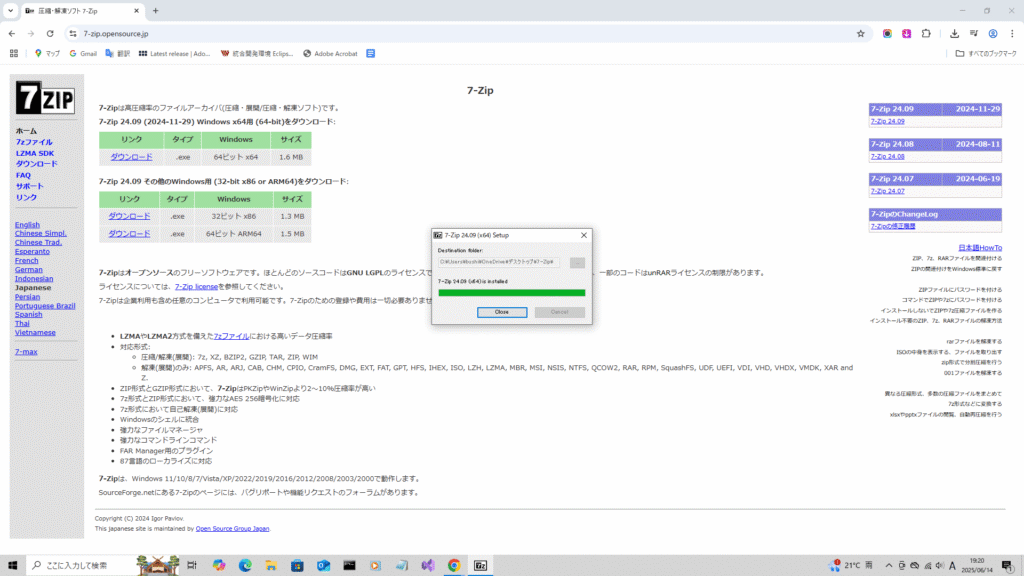Open the 7-Zip 24.08 news link
This screenshot has width=1024, height=576.
point(888,157)
